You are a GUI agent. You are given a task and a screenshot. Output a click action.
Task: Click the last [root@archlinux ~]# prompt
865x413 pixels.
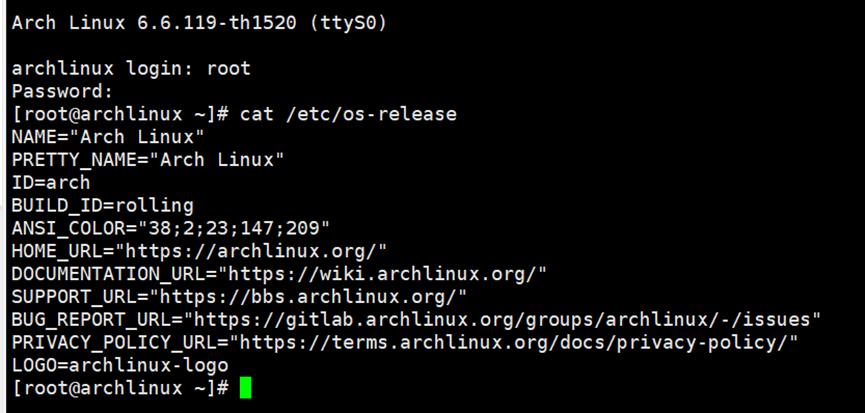pyautogui.click(x=120, y=388)
